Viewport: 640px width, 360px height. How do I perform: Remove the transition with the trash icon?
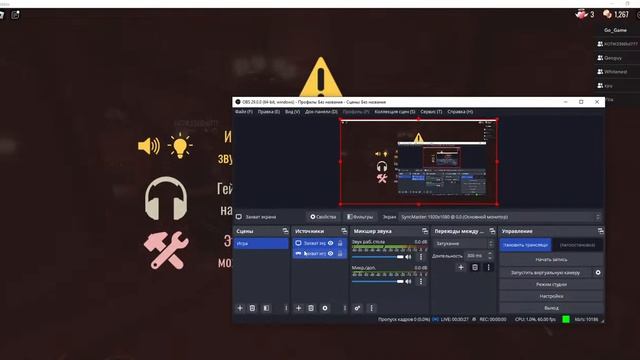point(475,267)
